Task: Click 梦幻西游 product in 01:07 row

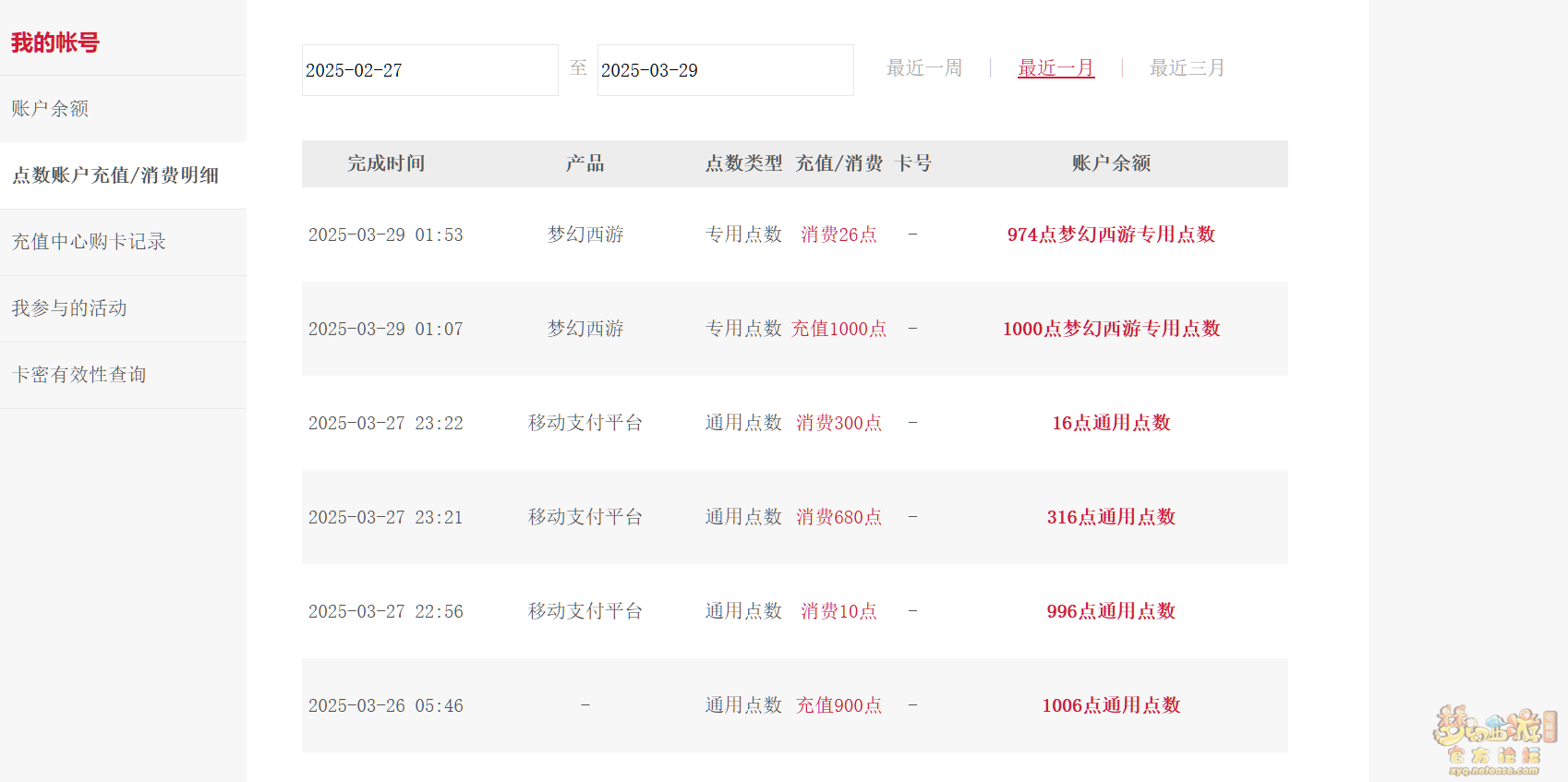Action: pos(585,329)
